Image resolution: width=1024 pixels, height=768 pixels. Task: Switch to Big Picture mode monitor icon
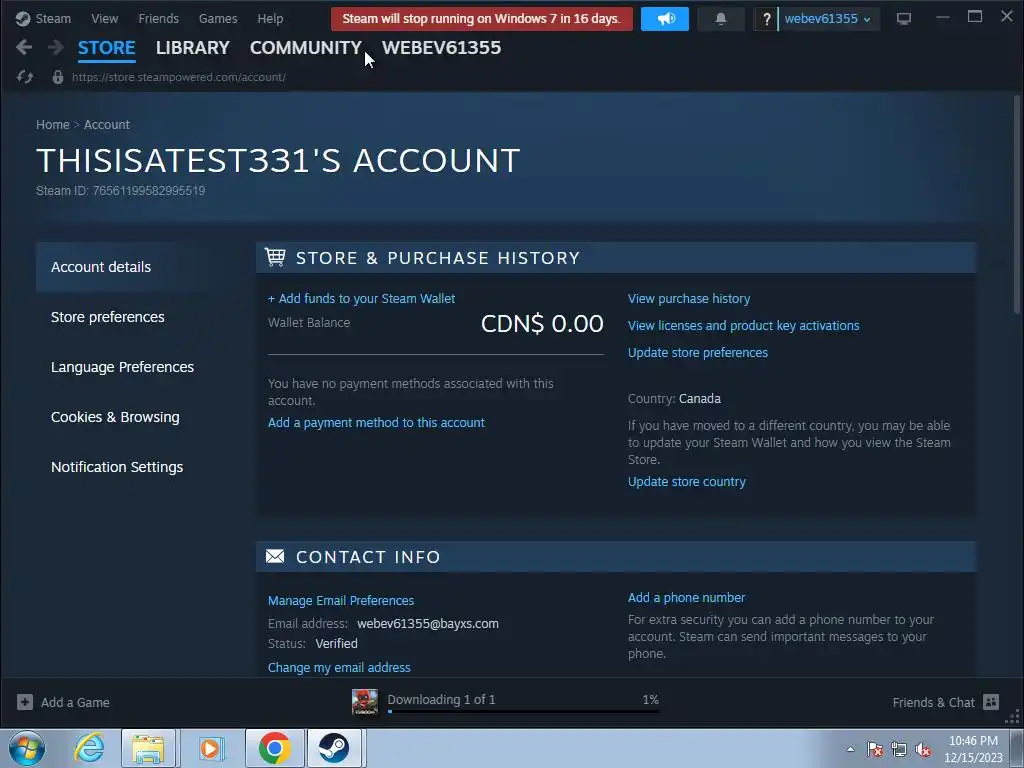coord(904,19)
